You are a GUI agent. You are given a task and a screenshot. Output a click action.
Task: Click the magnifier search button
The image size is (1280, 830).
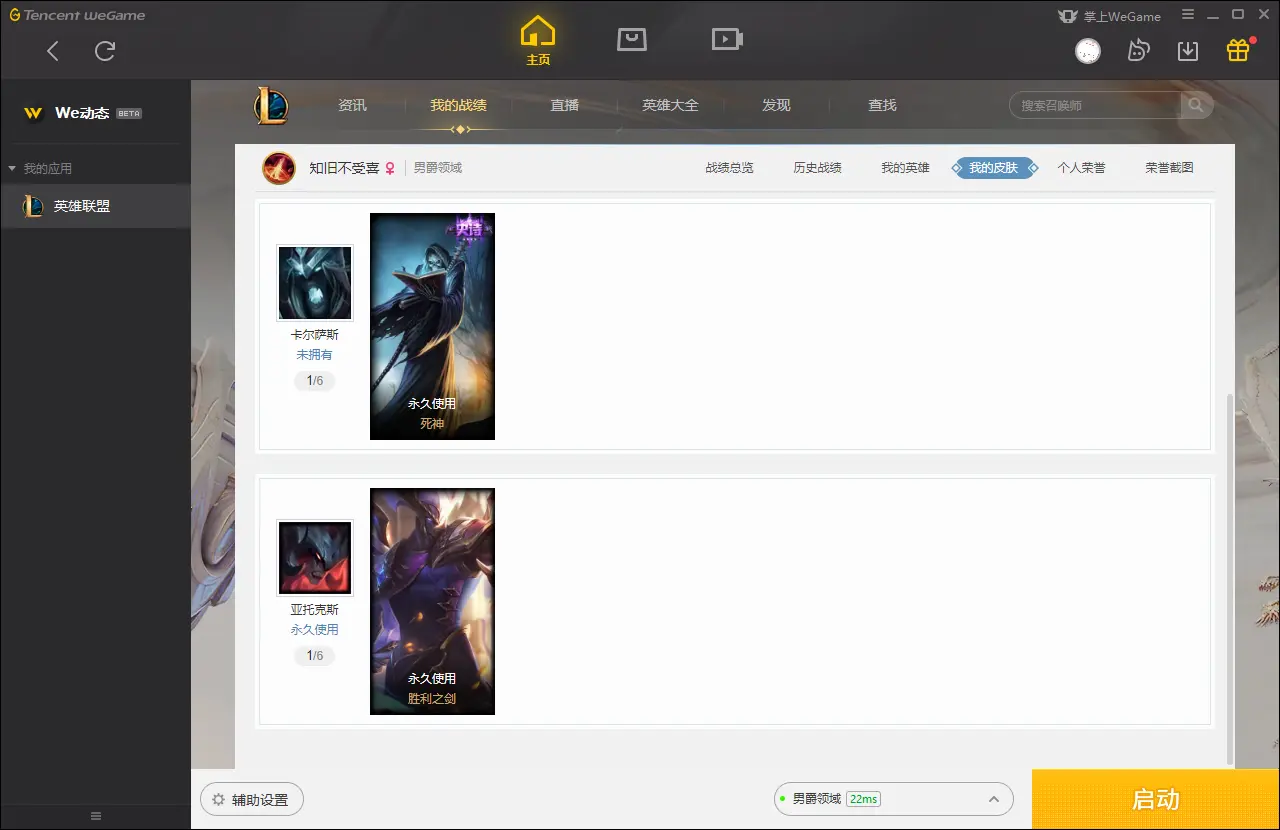[x=1196, y=105]
